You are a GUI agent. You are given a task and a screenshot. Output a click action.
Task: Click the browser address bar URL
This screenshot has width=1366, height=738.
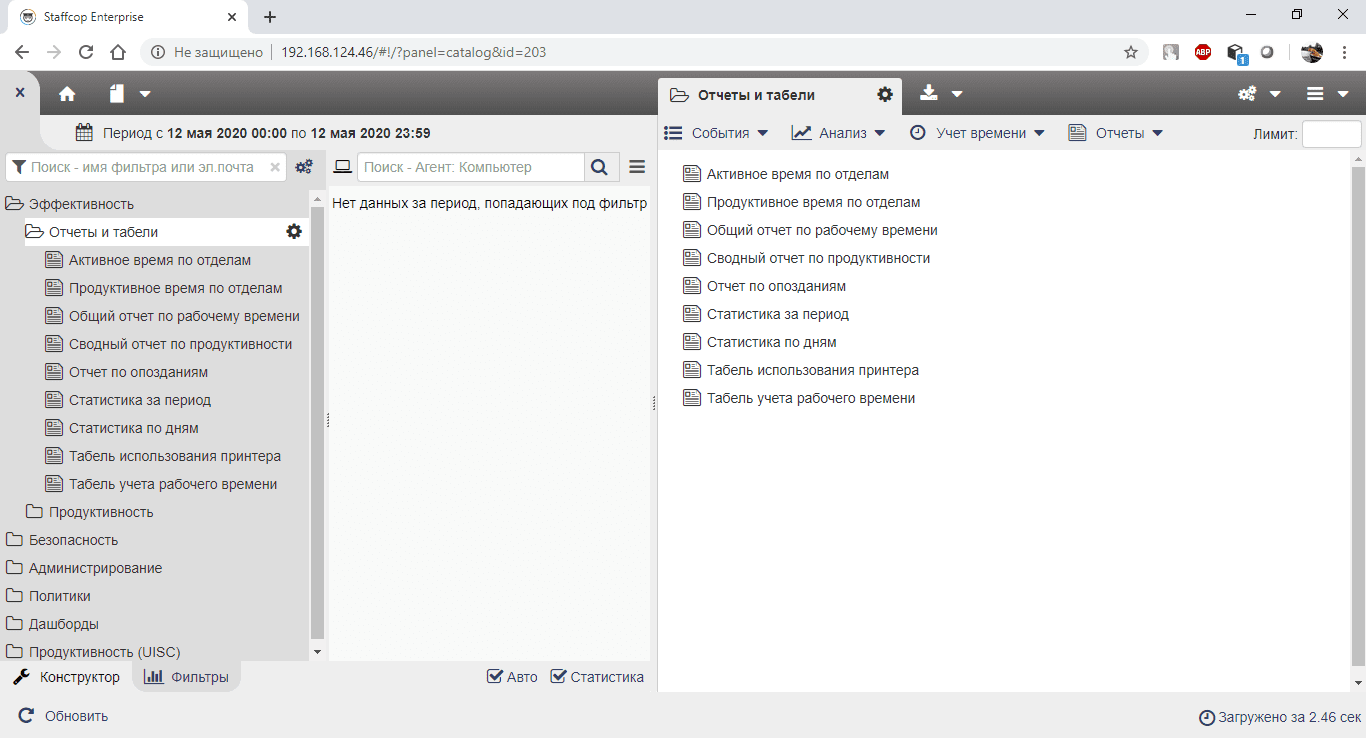point(414,52)
